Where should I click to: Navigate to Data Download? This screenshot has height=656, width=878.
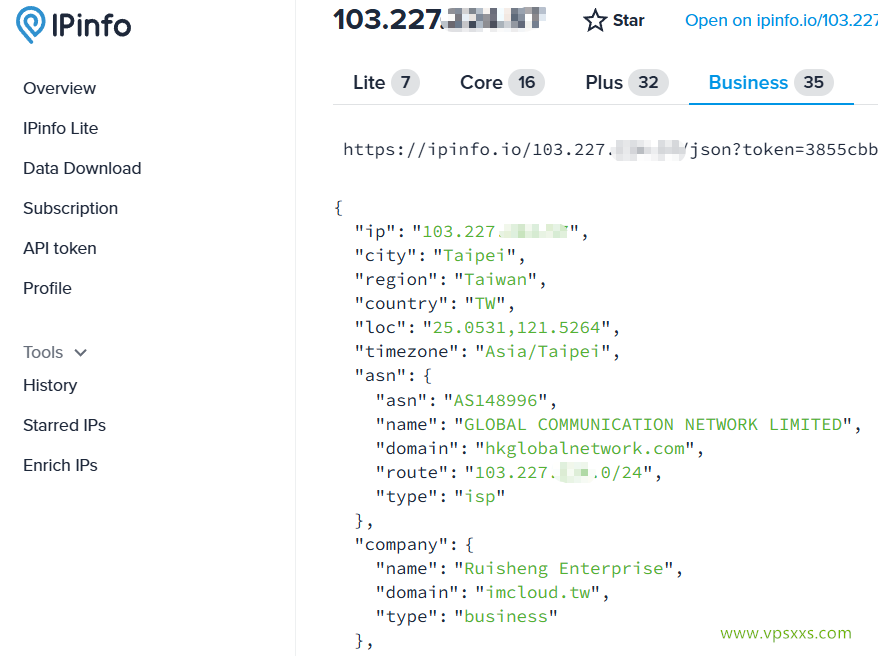(x=82, y=168)
